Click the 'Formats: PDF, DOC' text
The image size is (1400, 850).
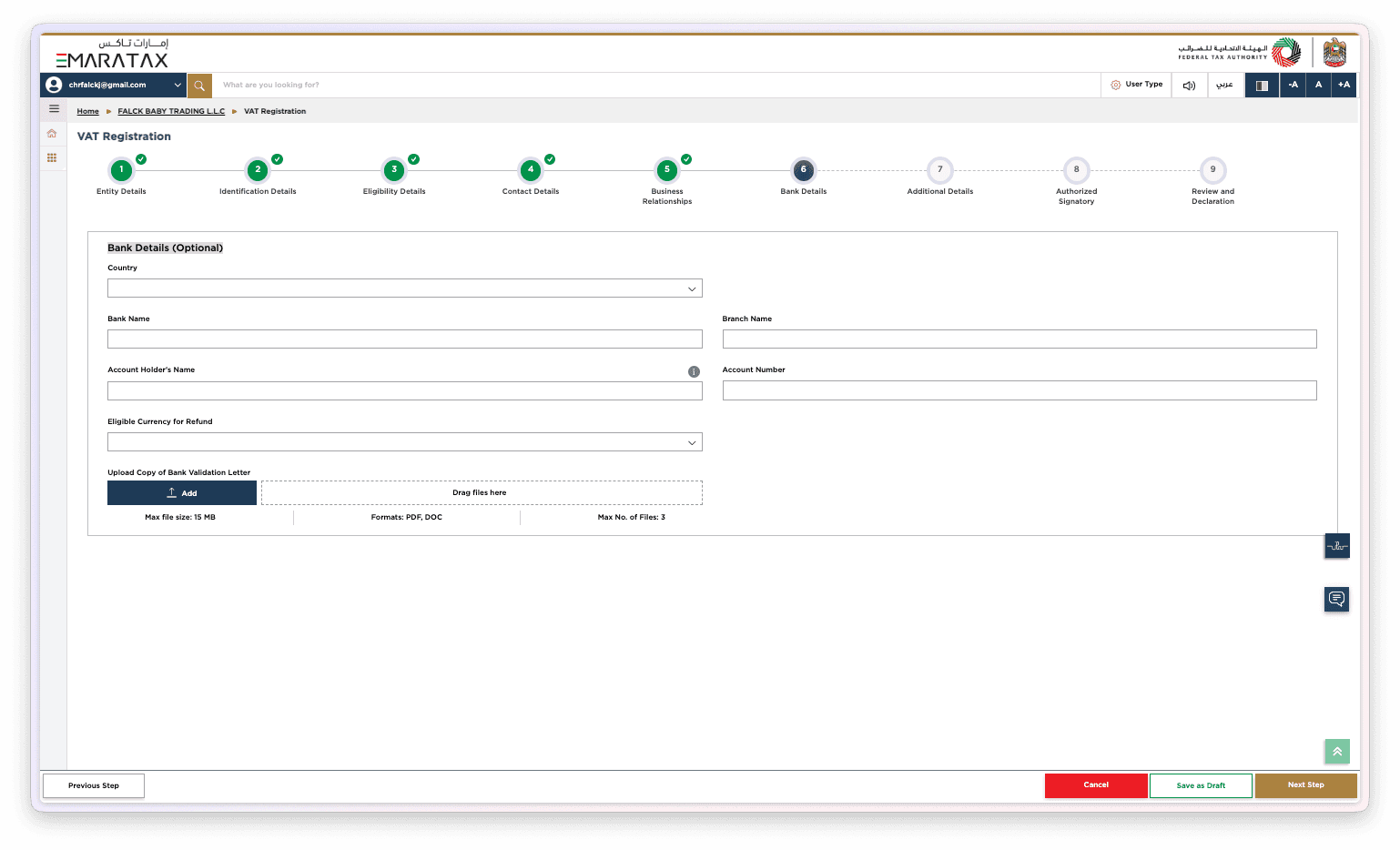[x=406, y=517]
